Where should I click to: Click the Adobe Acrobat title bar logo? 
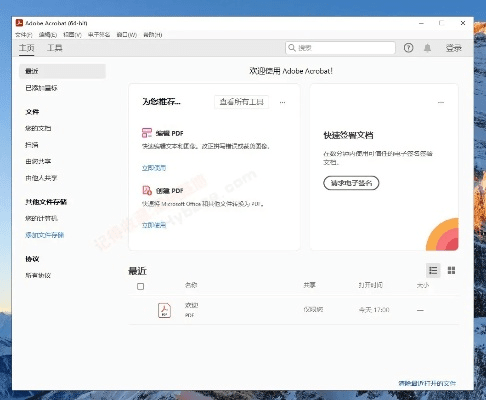(19, 23)
